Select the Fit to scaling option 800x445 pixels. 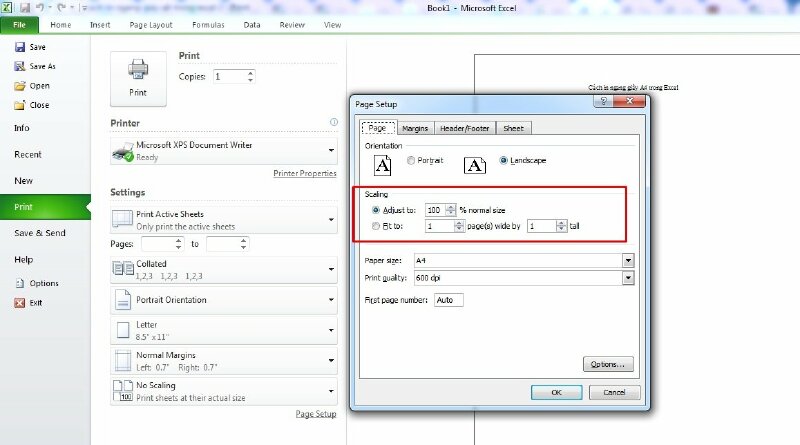coord(376,226)
